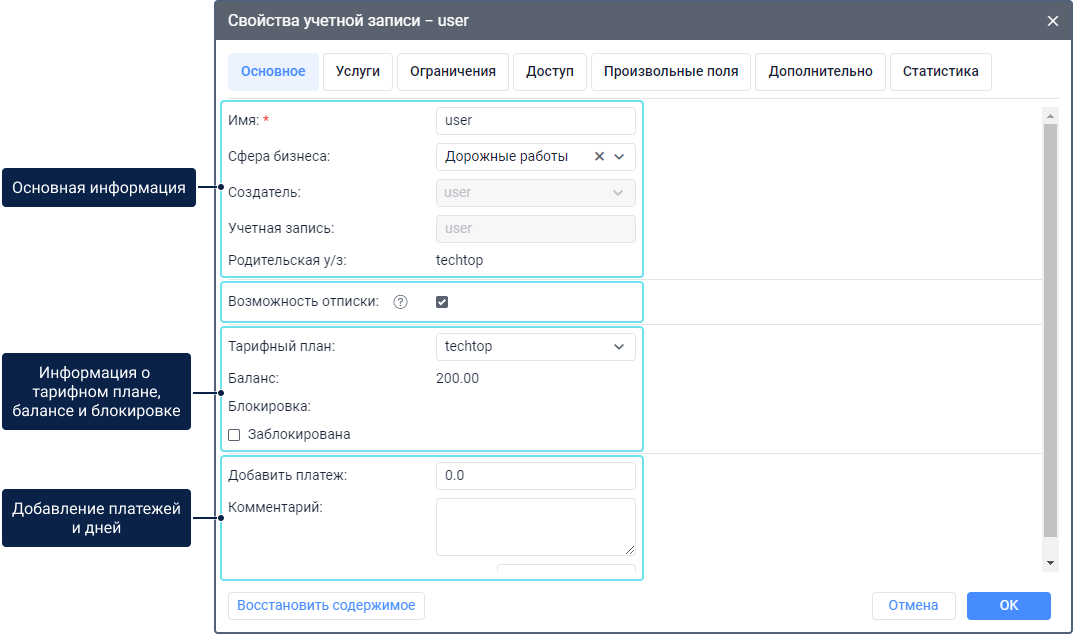This screenshot has width=1073, height=634.
Task: Click Восстановить содержимое button
Action: coord(326,606)
